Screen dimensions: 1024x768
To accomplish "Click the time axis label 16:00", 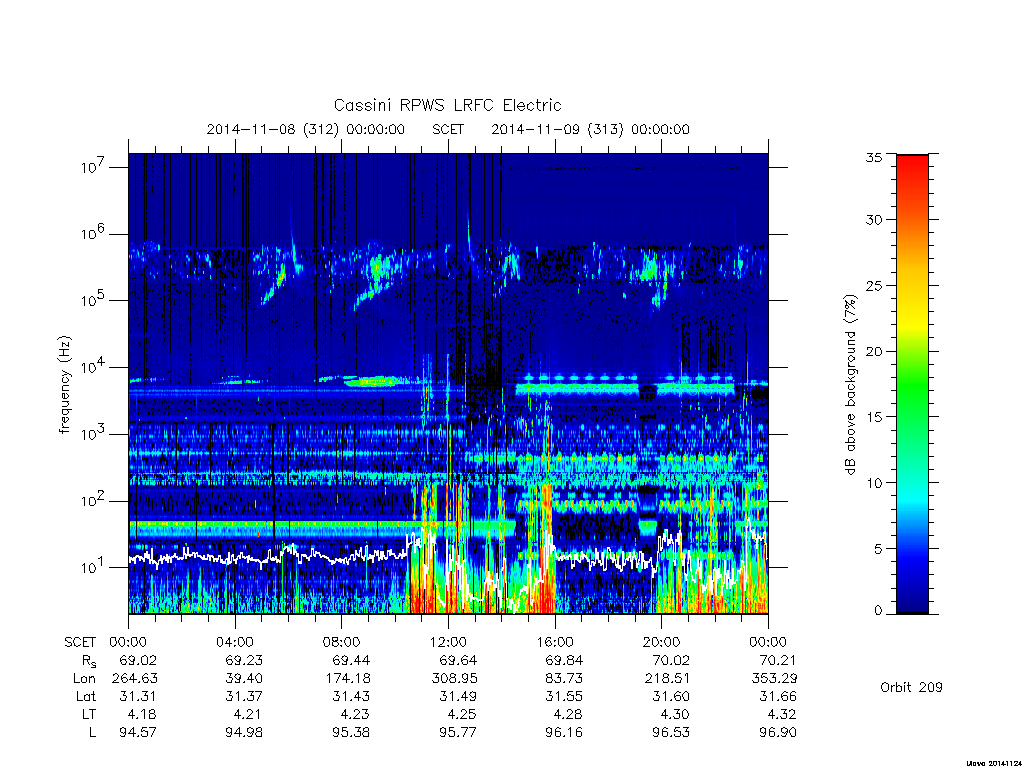I will 555,642.
